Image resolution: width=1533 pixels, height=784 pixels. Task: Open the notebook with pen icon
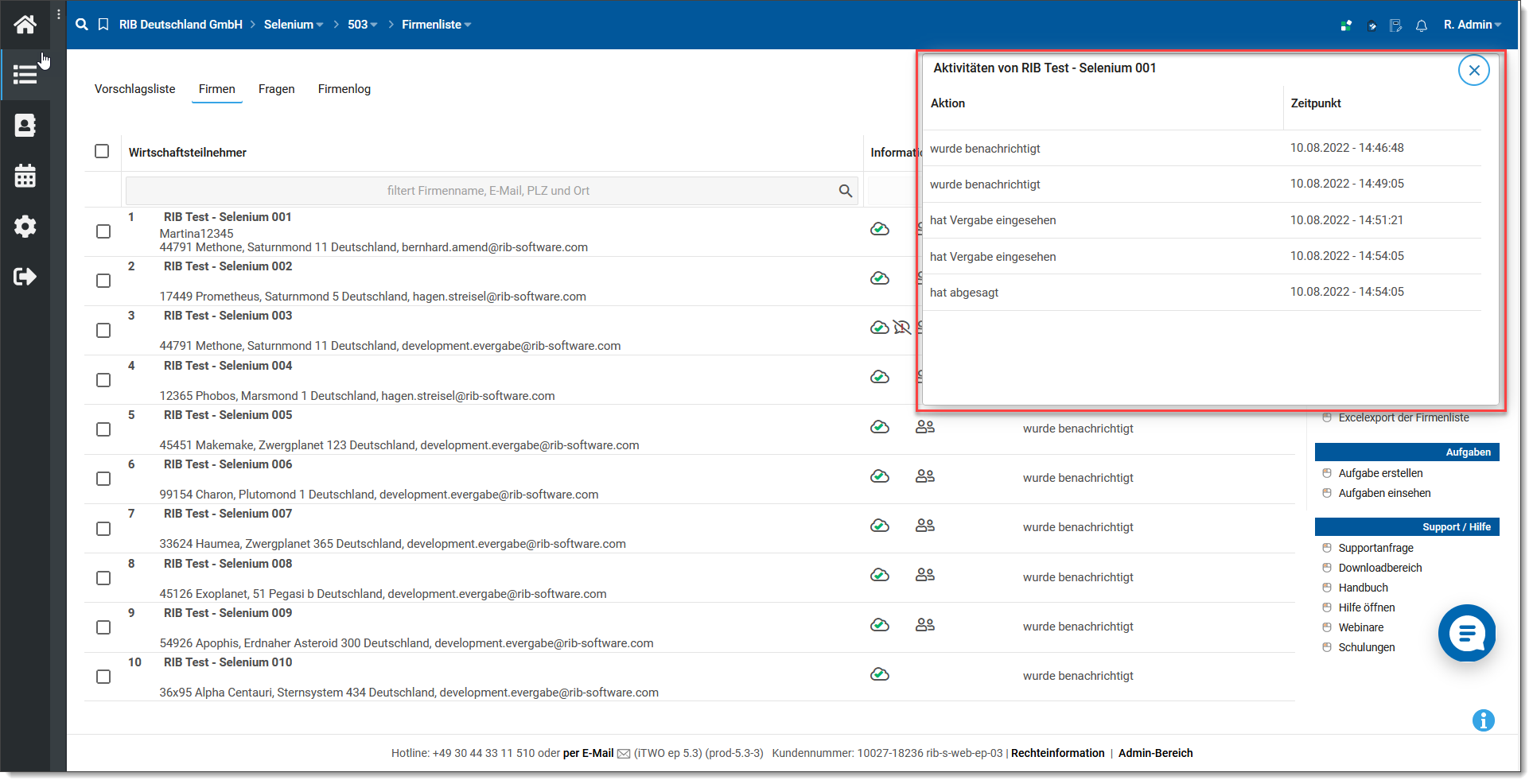(1396, 25)
